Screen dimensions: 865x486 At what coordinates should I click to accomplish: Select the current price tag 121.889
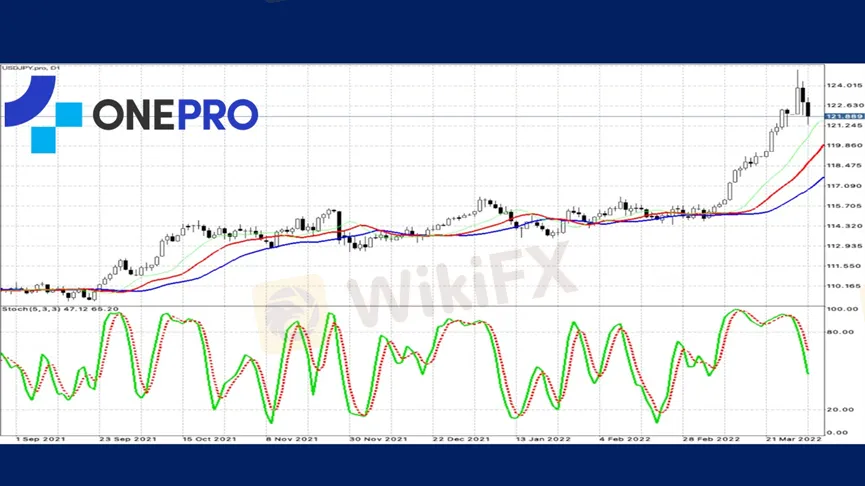(x=843, y=117)
